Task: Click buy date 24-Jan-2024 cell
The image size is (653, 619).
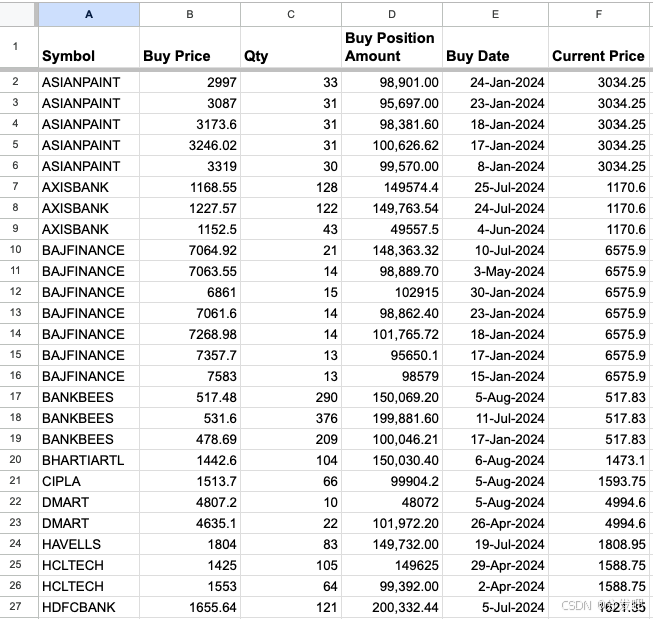Action: pyautogui.click(x=495, y=82)
